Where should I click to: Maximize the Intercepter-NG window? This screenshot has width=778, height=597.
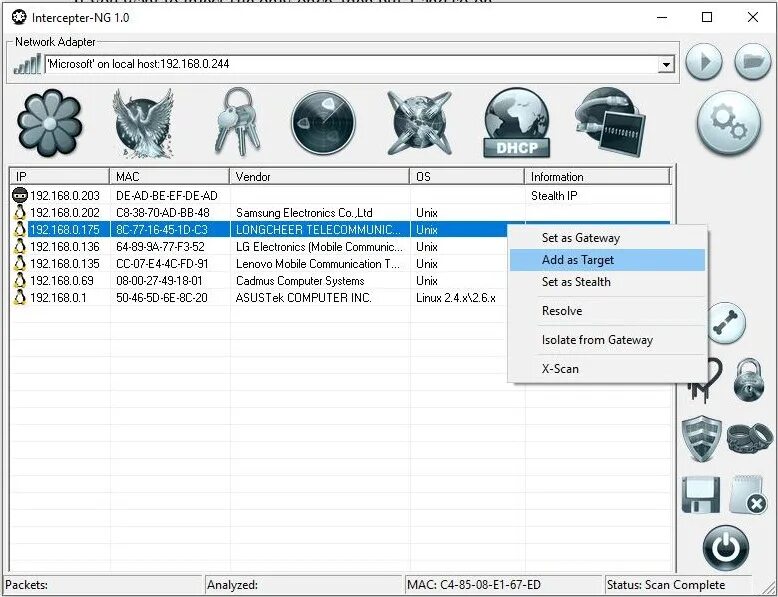[707, 17]
